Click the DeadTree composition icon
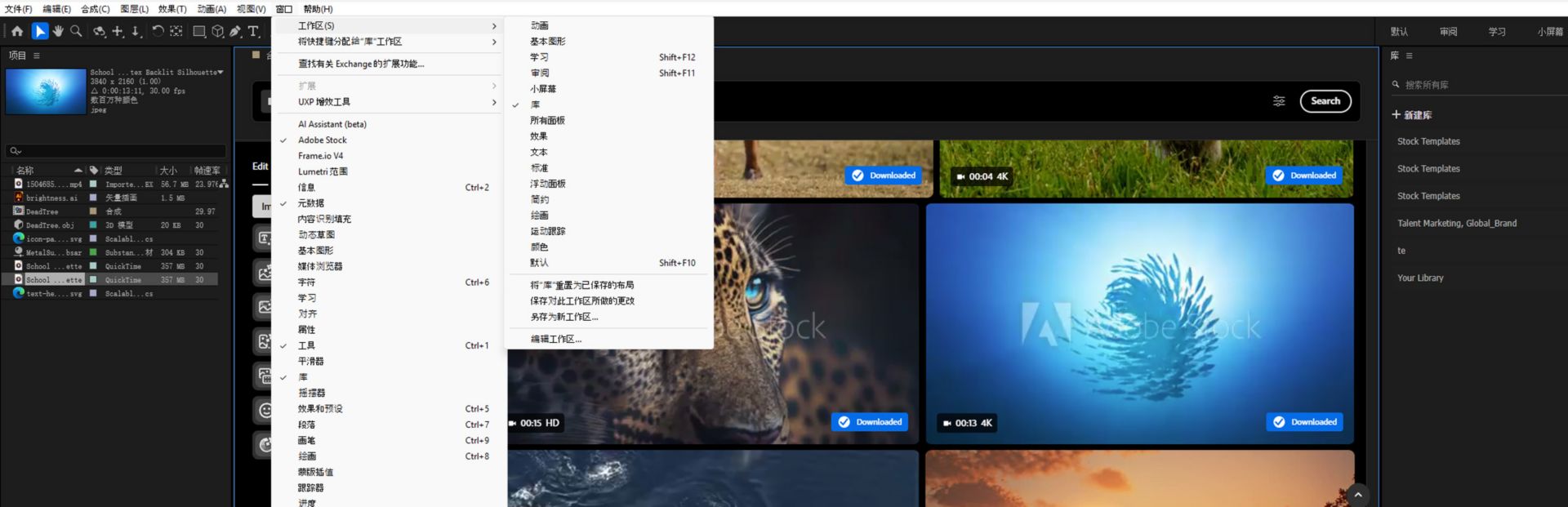This screenshot has height=507, width=1568. tap(19, 211)
